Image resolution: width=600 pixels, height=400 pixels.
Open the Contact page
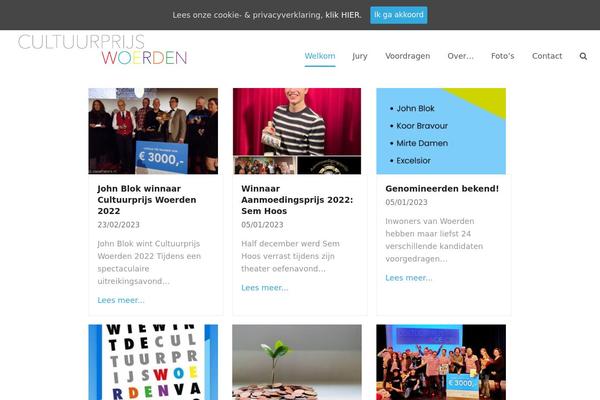[547, 56]
